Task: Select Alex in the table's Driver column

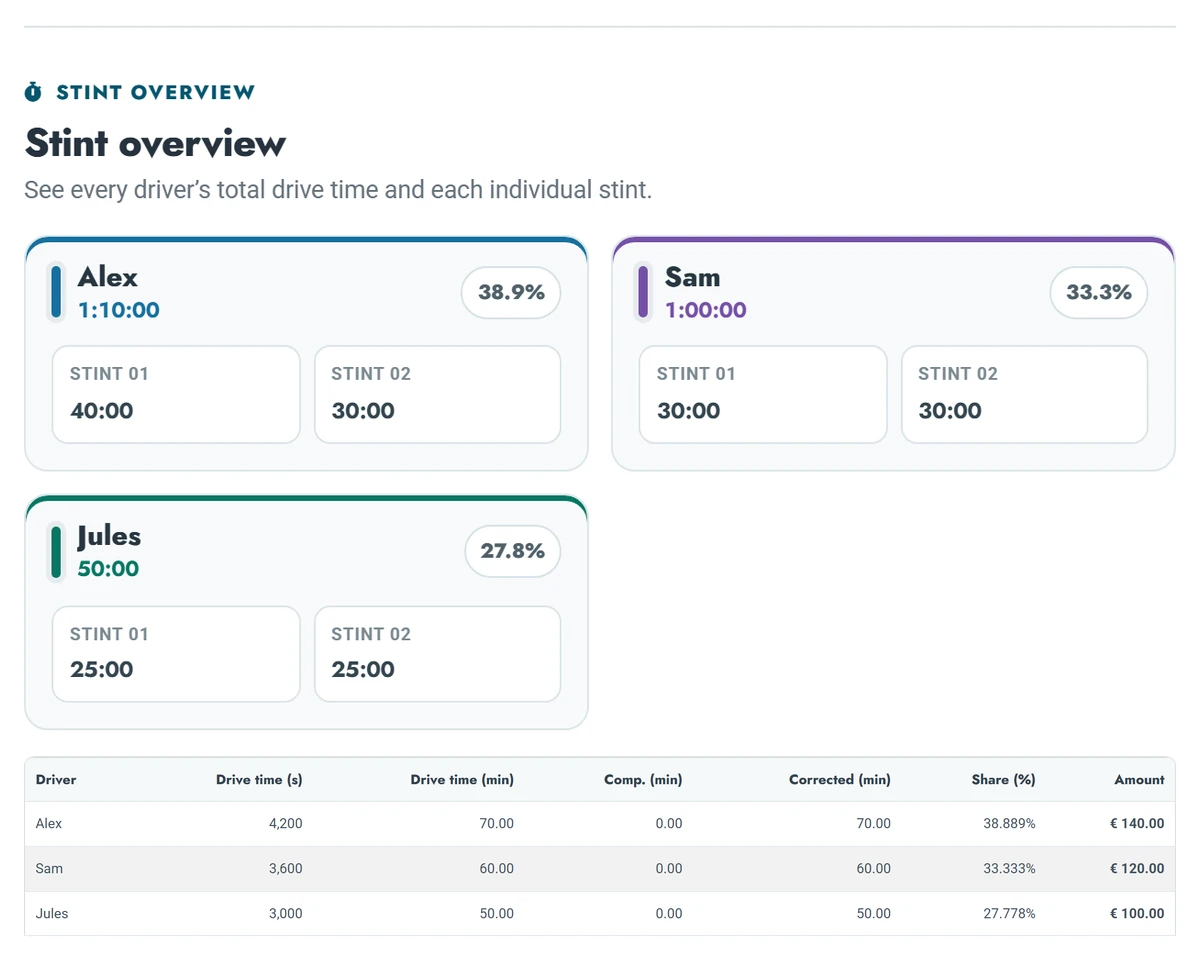Action: [x=49, y=824]
